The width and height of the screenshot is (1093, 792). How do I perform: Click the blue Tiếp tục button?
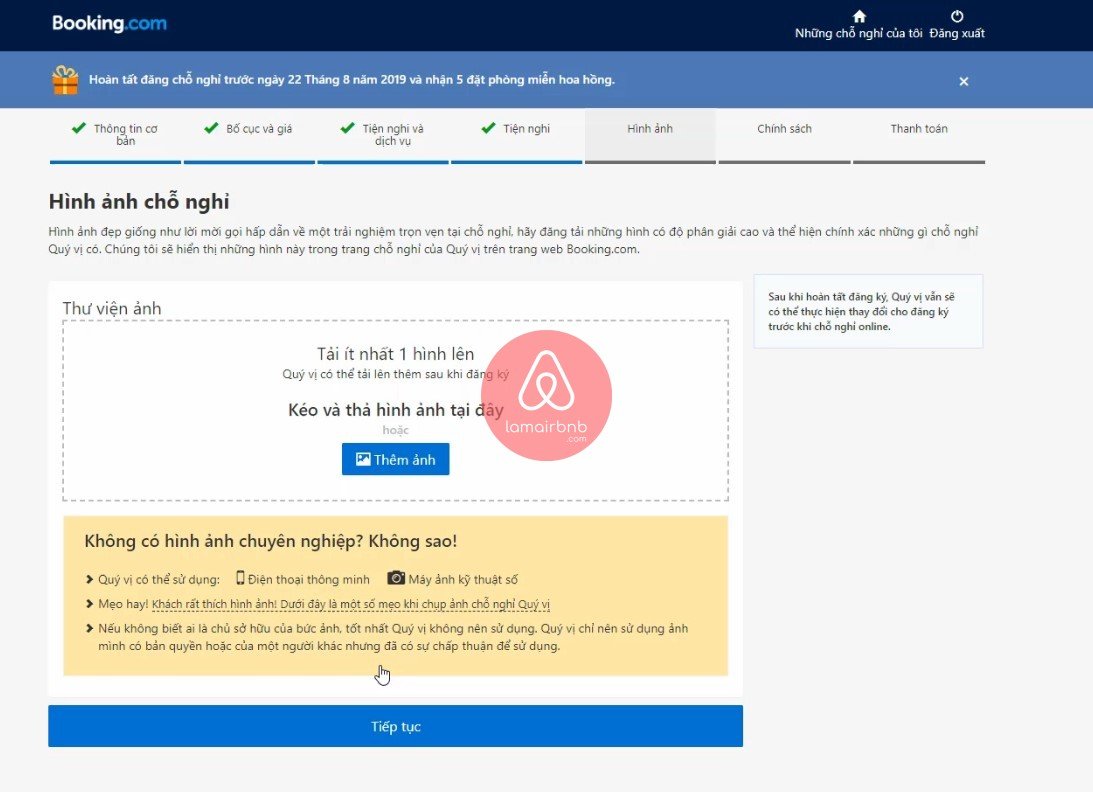pyautogui.click(x=395, y=726)
